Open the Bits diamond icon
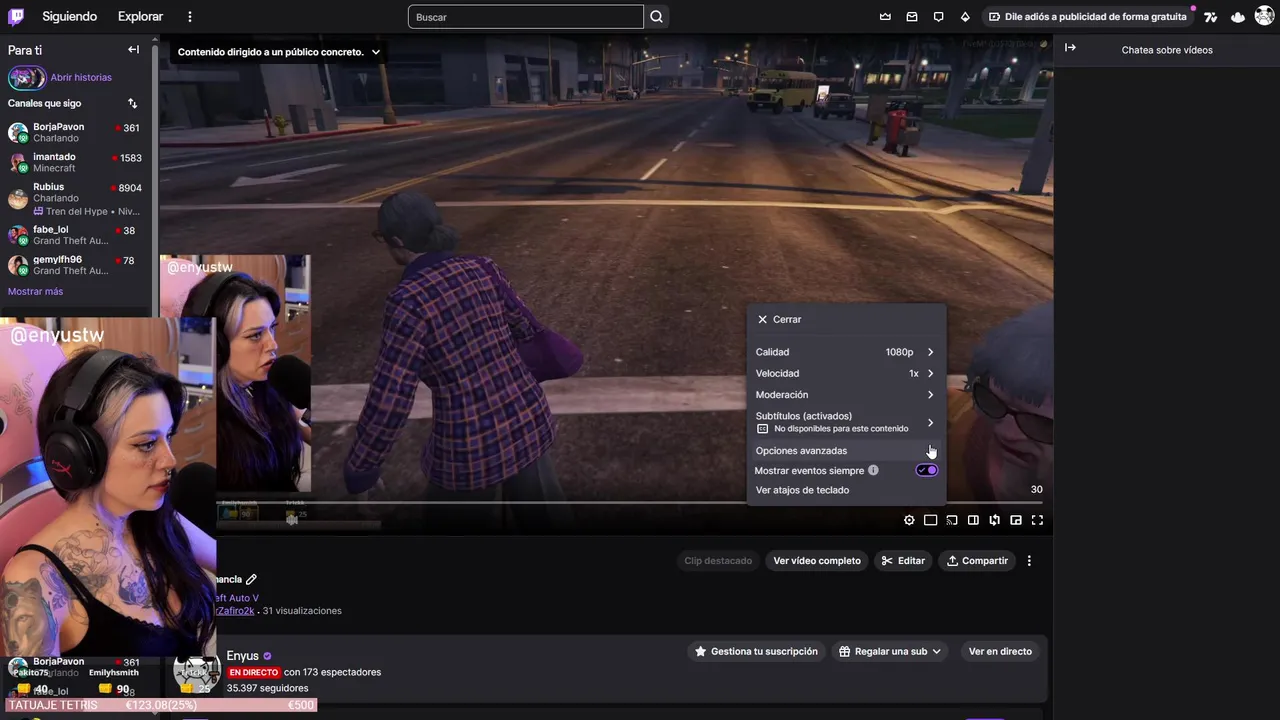1280x720 pixels. pyautogui.click(x=965, y=17)
